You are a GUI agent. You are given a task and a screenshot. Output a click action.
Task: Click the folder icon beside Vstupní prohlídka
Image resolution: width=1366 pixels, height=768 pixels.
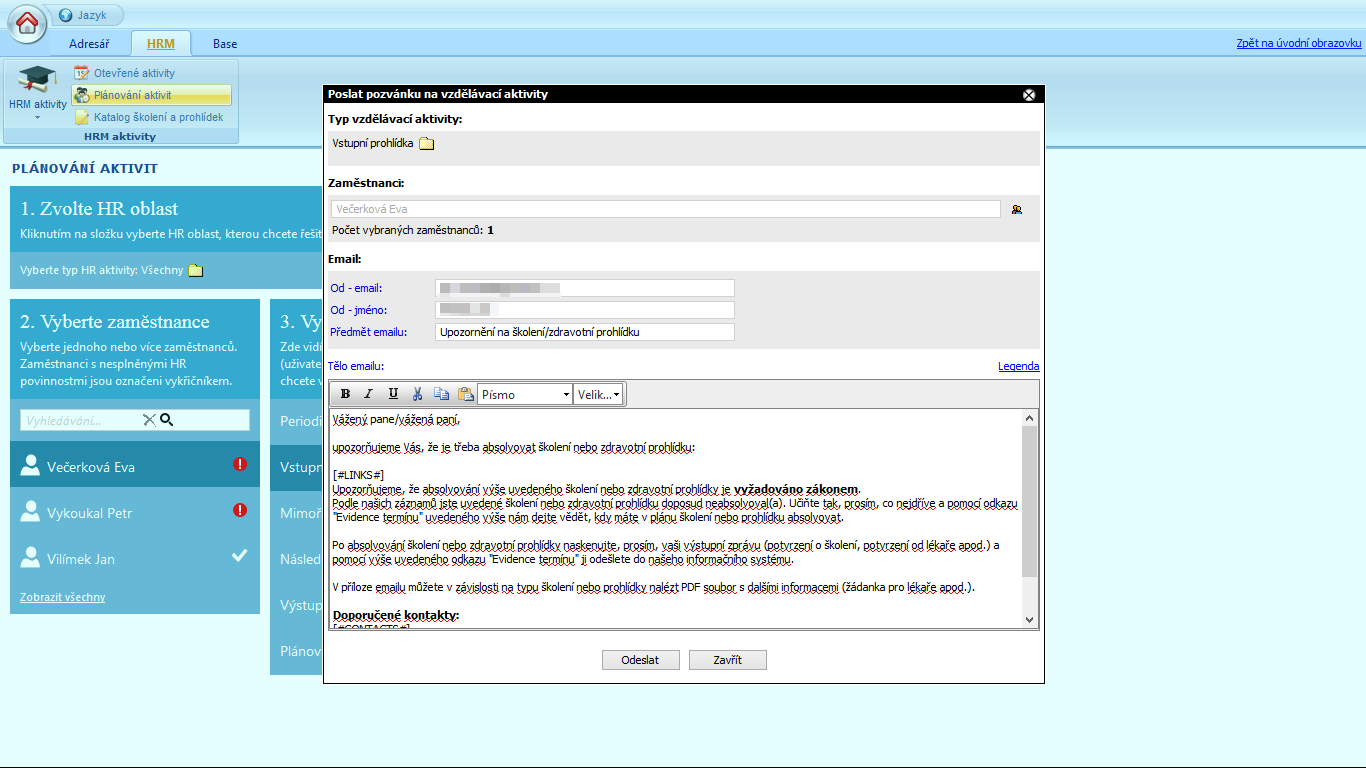click(426, 144)
